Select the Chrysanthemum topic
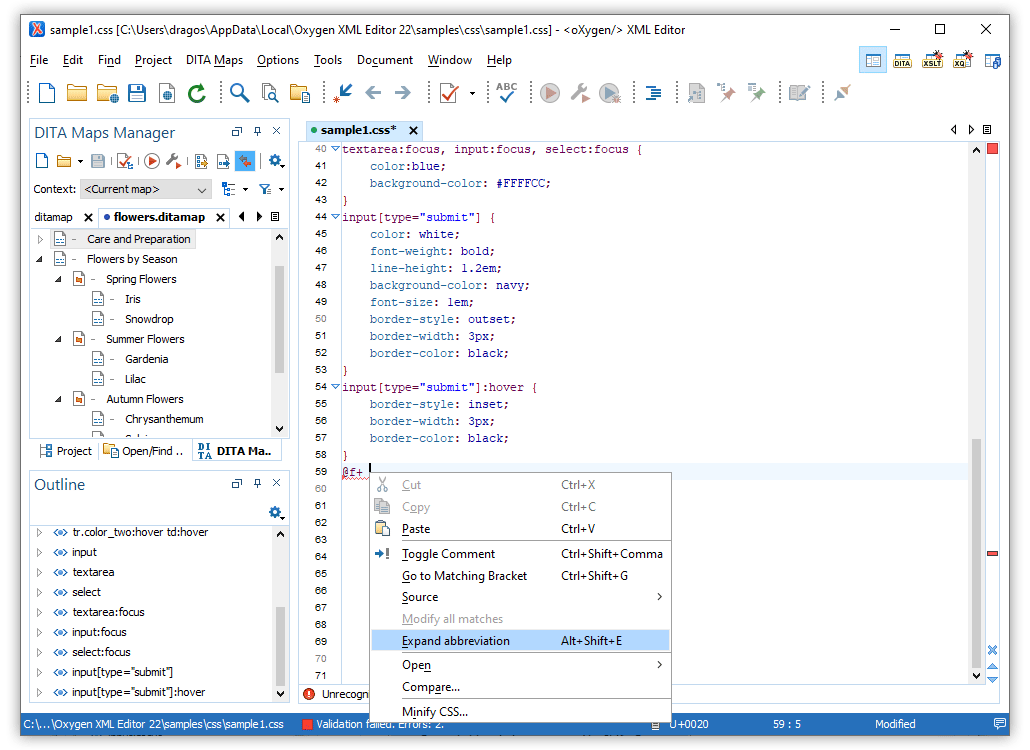Image resolution: width=1030 pixels, height=750 pixels. pos(164,419)
